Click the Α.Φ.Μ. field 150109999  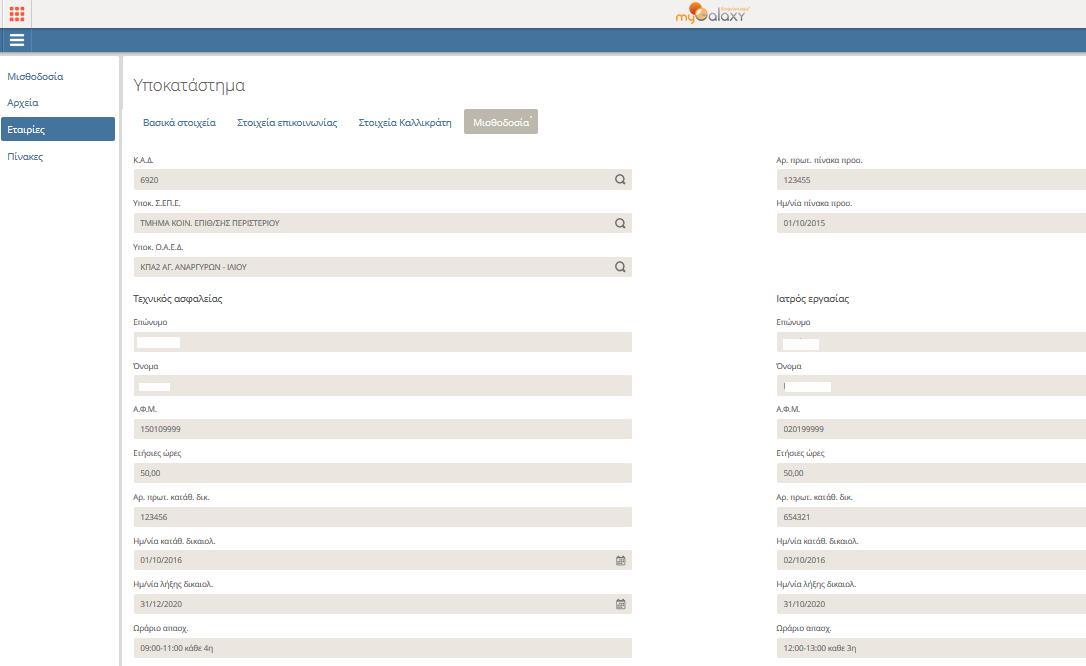coord(382,429)
